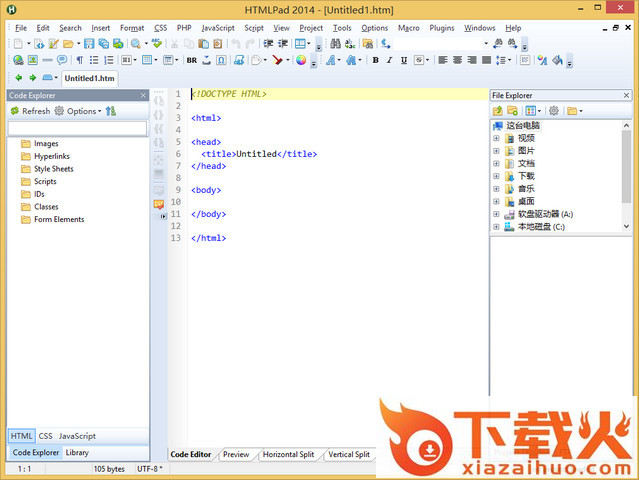This screenshot has width=639, height=480.
Task: Insert a hyperlink with the globe icon
Action: coord(18,60)
